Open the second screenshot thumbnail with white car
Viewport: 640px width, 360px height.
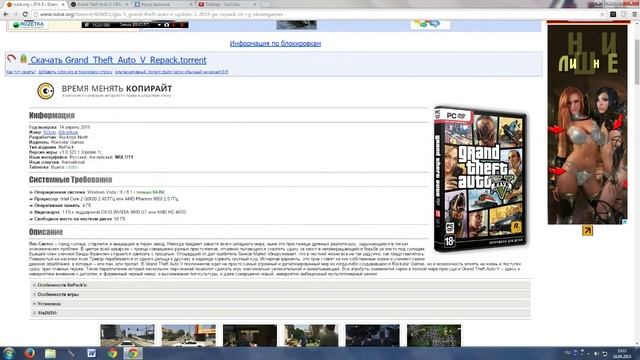(189, 336)
